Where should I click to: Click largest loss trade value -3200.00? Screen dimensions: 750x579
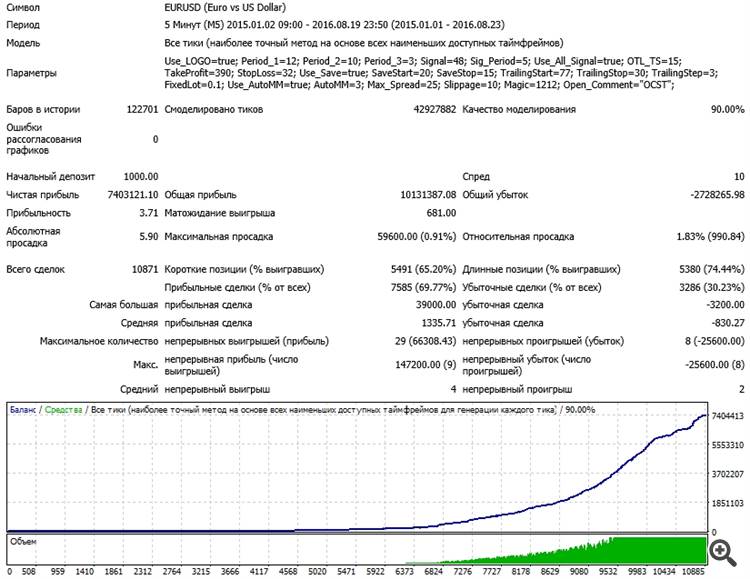(x=725, y=305)
